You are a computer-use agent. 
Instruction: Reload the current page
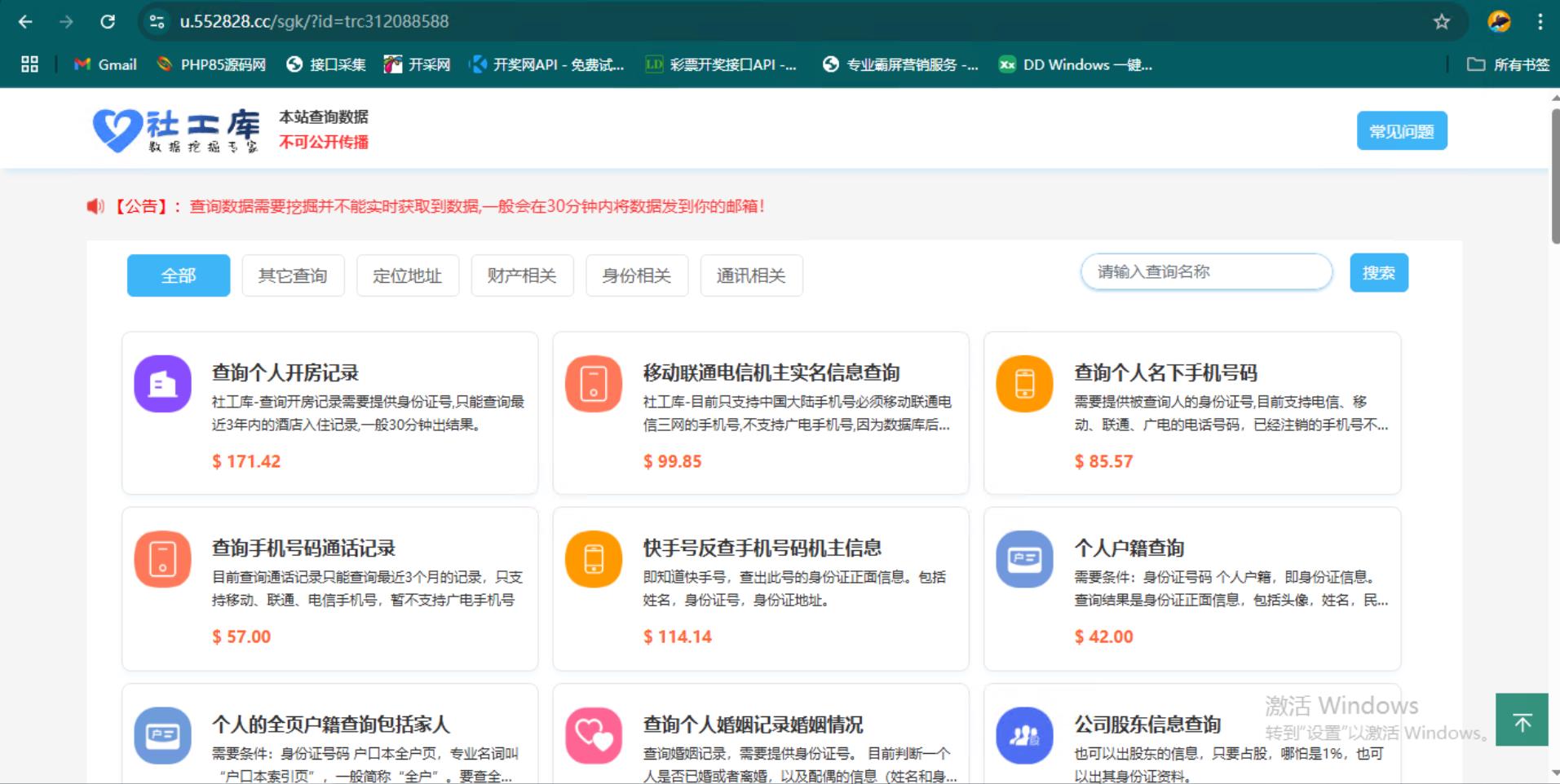click(108, 22)
